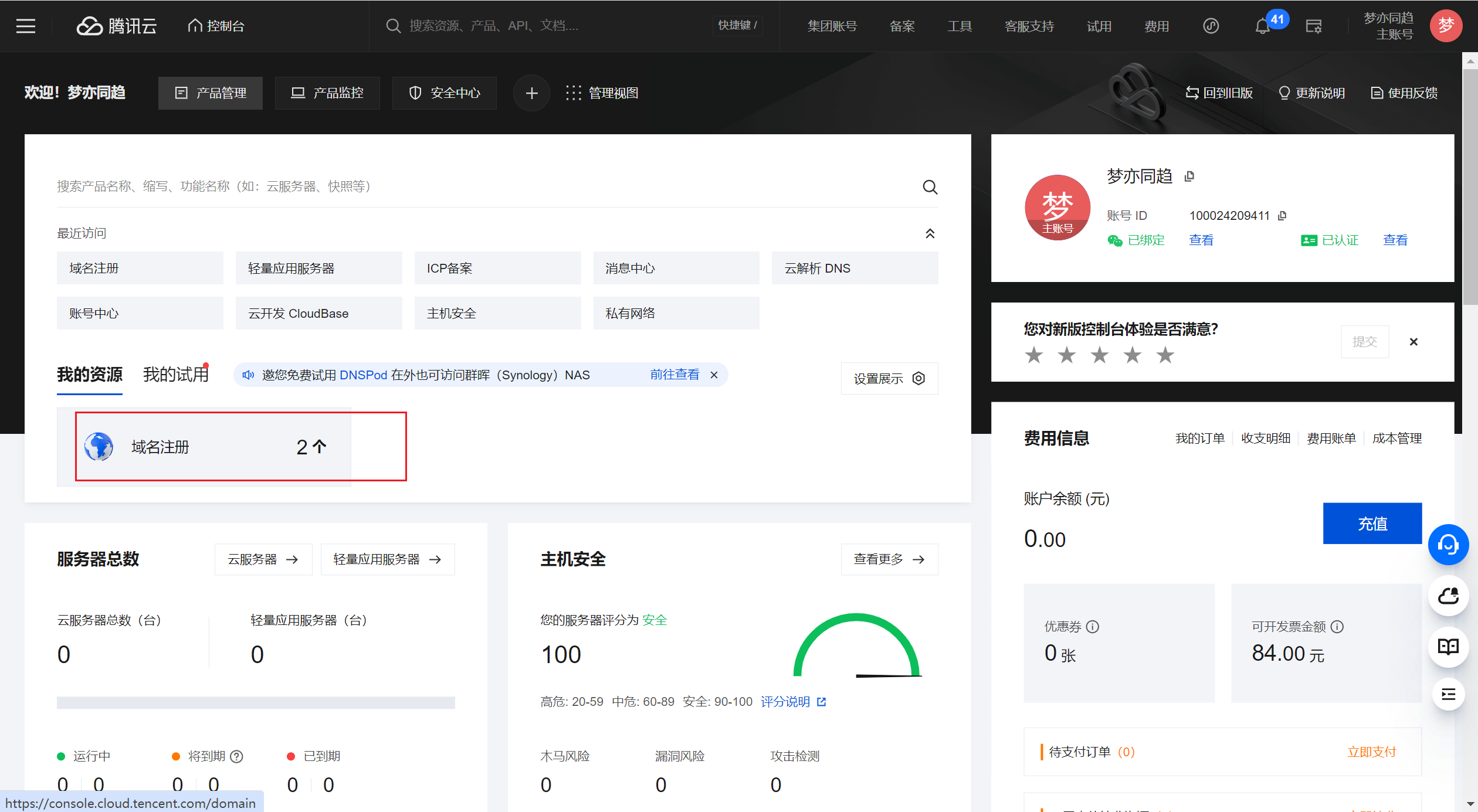The image size is (1478, 812).
Task: Click 回到旧版 link
Action: click(x=1219, y=93)
